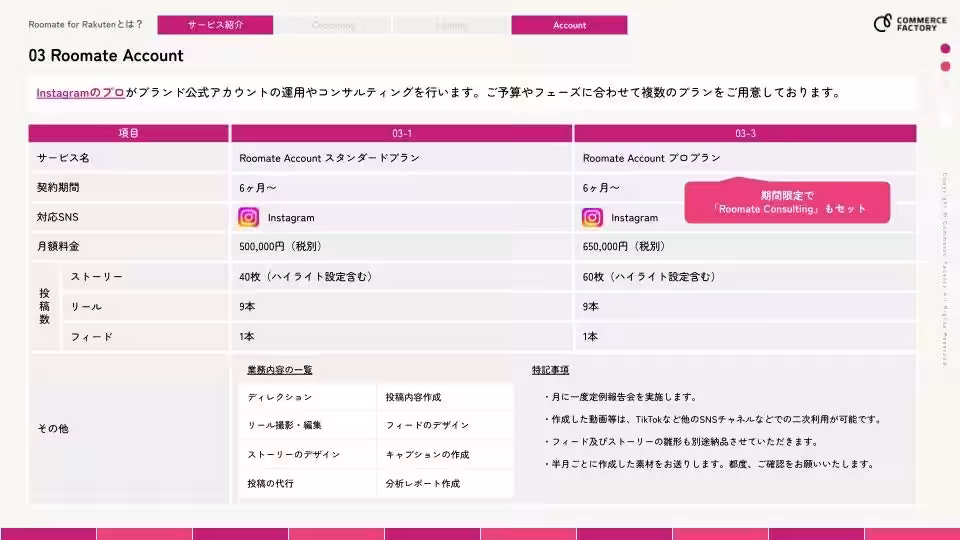
Task: Click Instagram icon in 03-1 column
Action: (x=249, y=217)
